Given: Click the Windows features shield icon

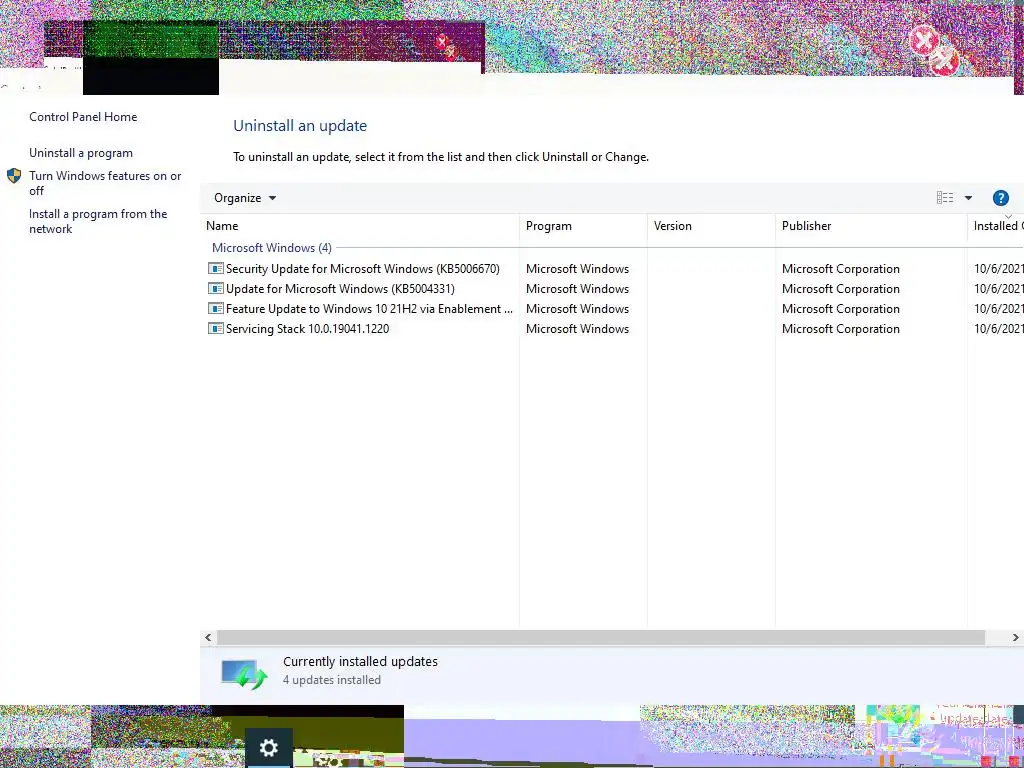Looking at the screenshot, I should (x=14, y=176).
